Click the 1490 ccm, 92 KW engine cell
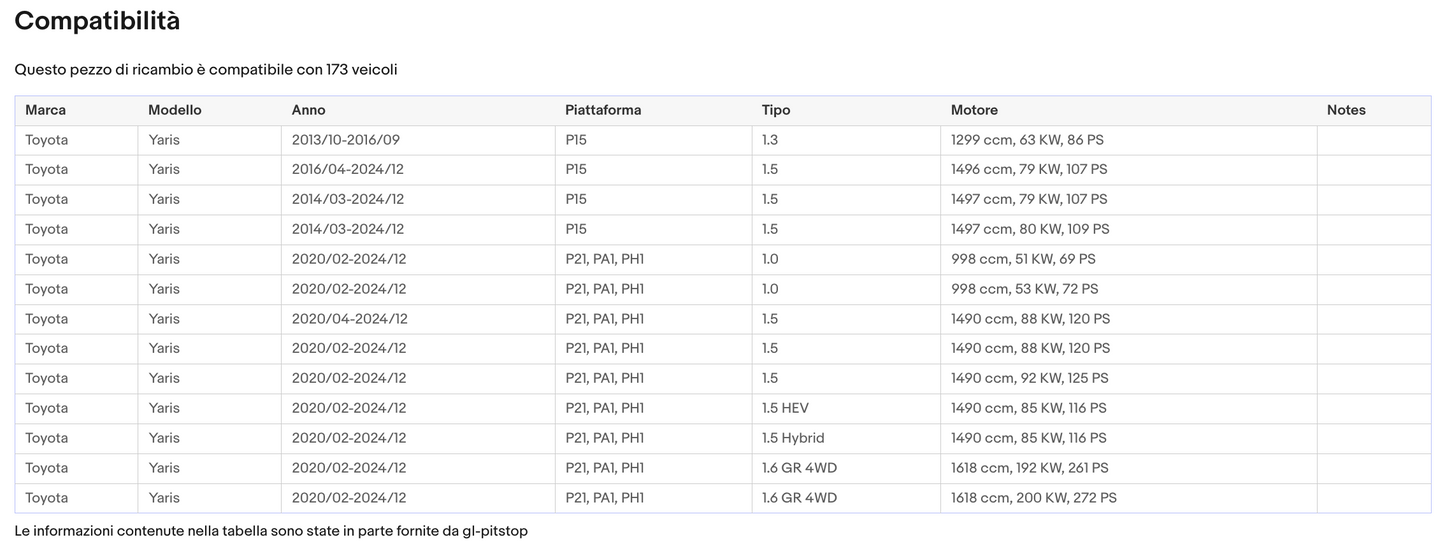Viewport: 1445px width, 549px height. pos(1030,378)
